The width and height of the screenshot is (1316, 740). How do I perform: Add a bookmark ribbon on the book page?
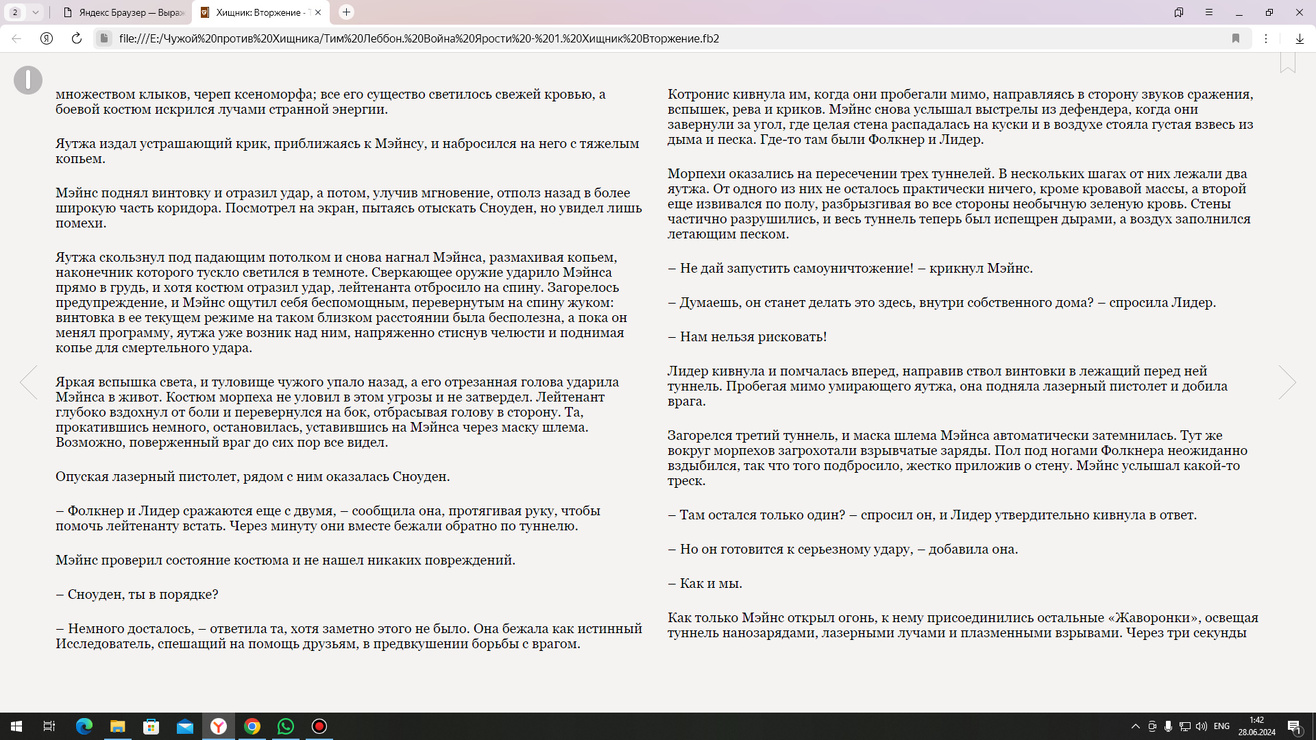click(x=1288, y=63)
